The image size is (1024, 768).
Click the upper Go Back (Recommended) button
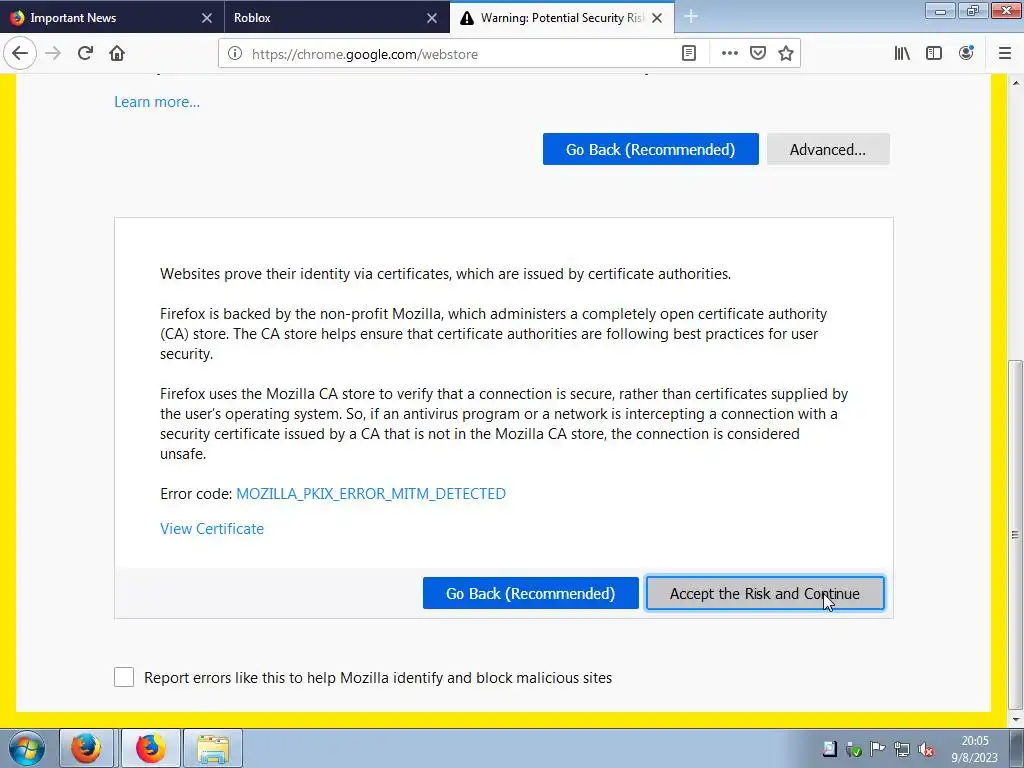point(650,149)
